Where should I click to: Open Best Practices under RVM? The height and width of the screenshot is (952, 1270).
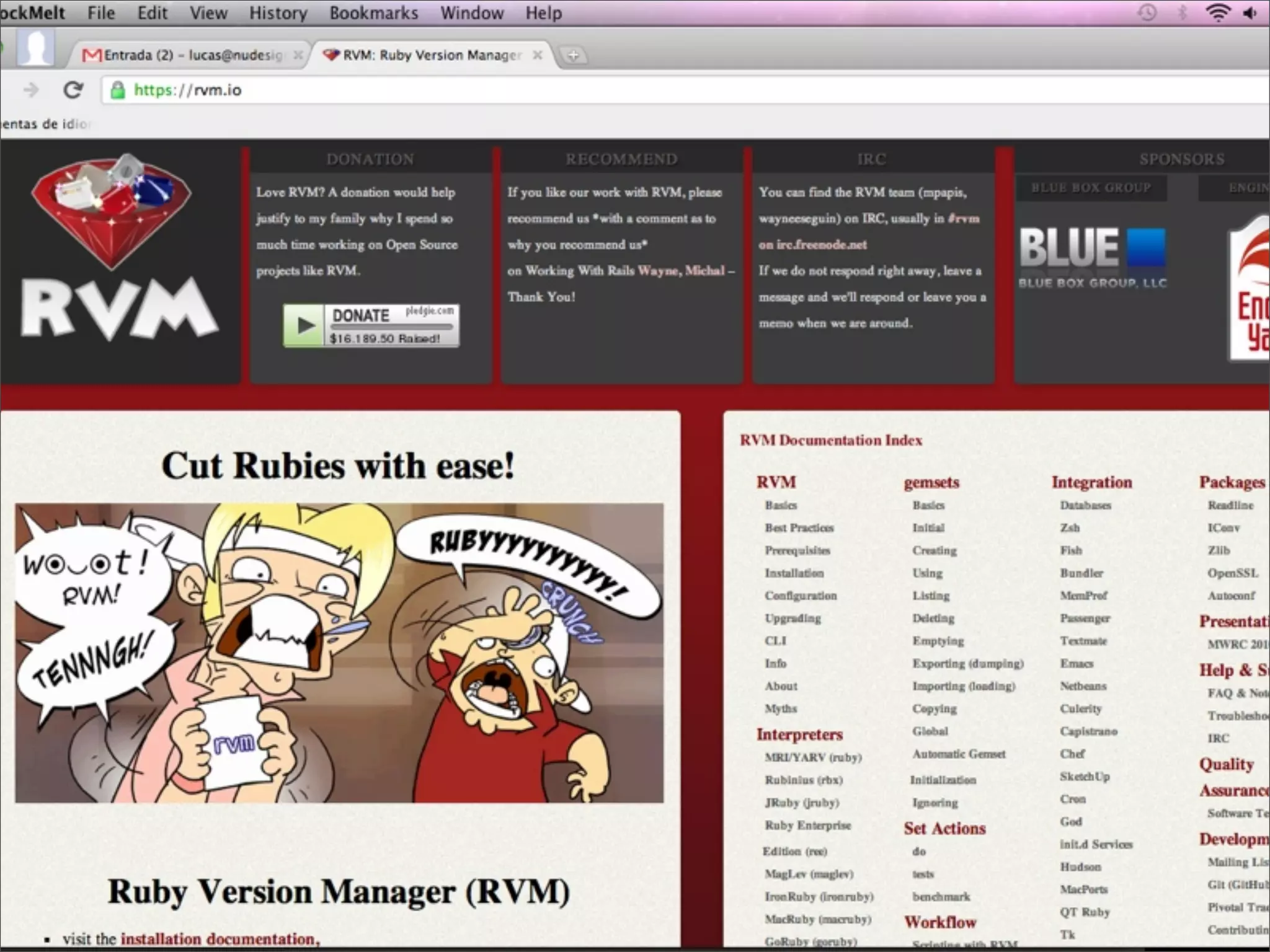[x=799, y=528]
